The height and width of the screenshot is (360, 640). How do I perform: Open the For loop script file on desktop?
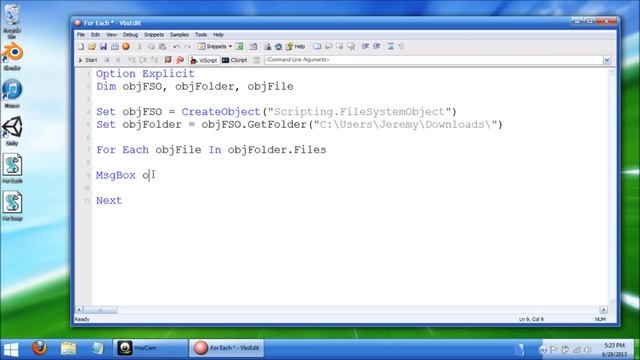click(12, 206)
